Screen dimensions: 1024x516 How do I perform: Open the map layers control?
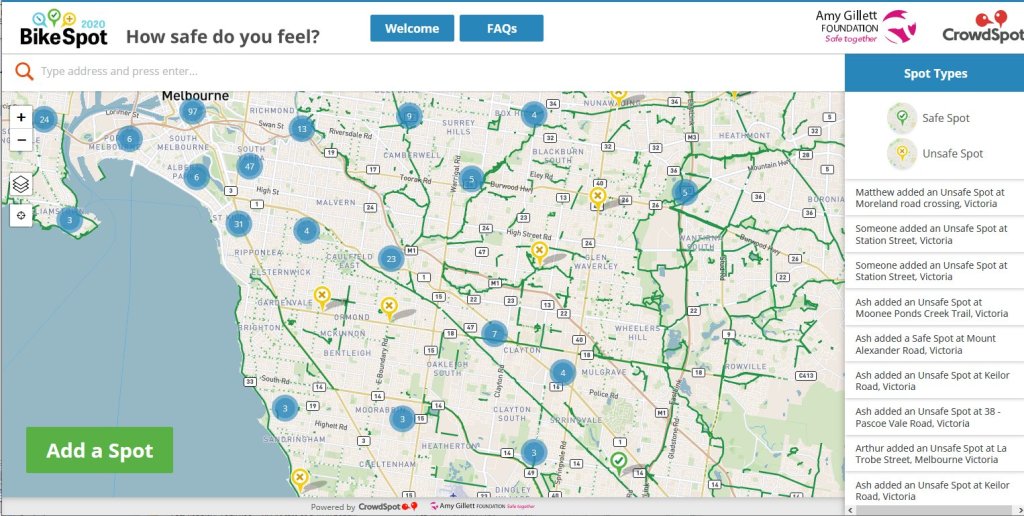tap(21, 184)
